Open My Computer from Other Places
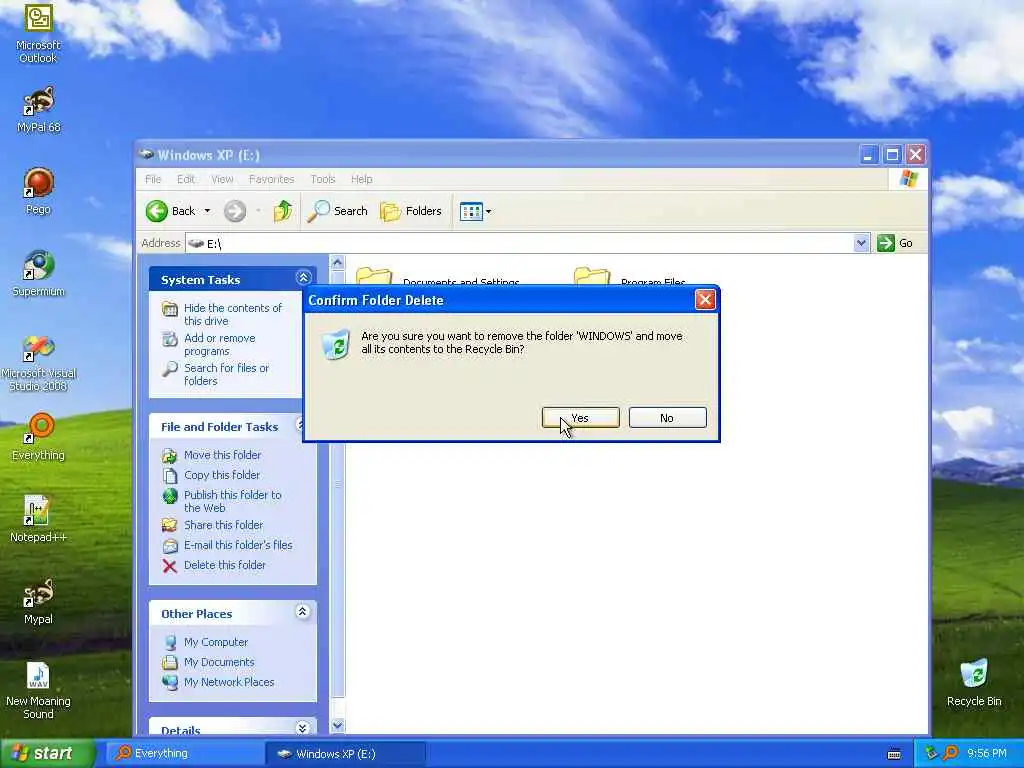 (216, 642)
